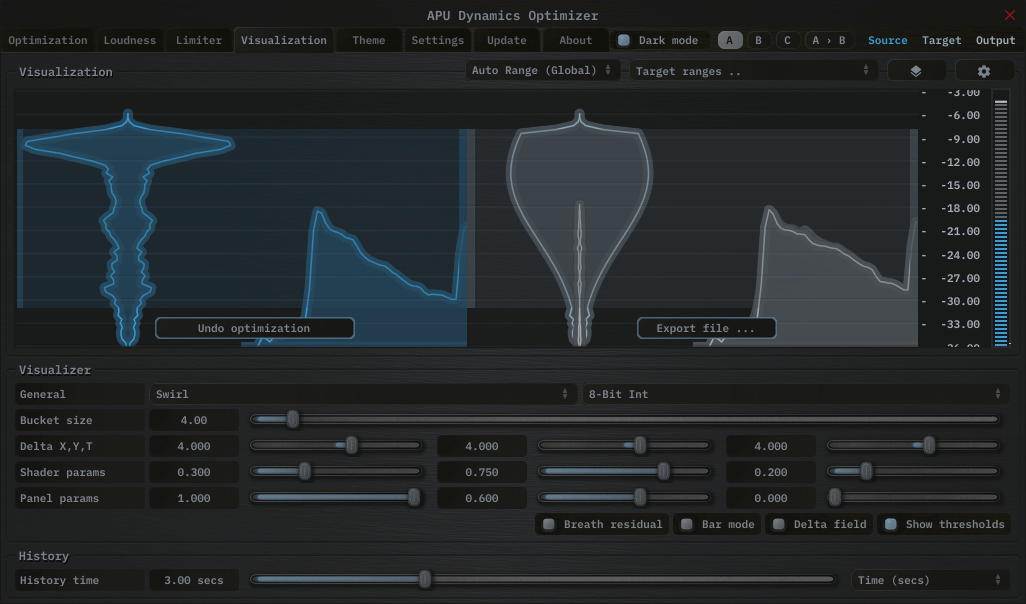Click the Bucket size slider handle
1026x604 pixels.
(x=293, y=420)
